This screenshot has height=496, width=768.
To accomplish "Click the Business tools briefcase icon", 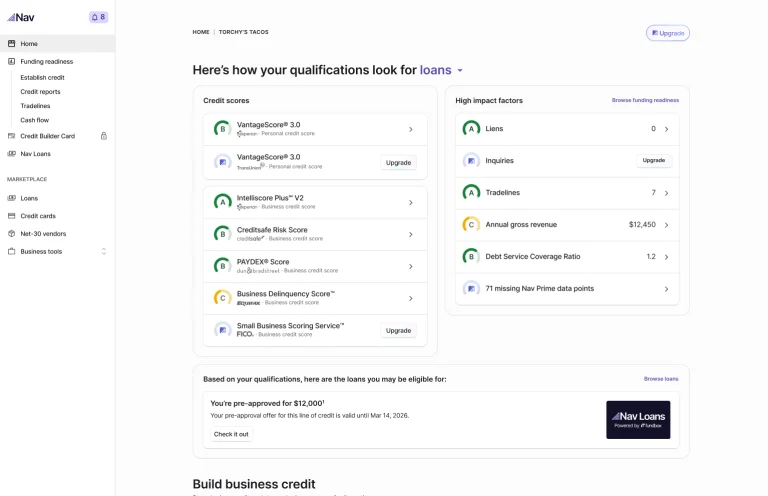I will point(11,251).
